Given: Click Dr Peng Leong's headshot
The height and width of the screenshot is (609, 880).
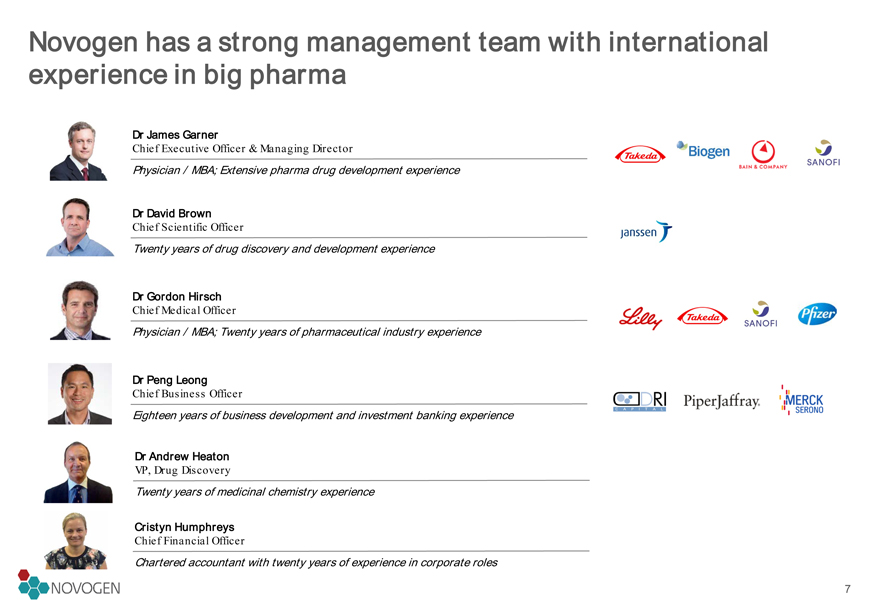Looking at the screenshot, I should 80,393.
